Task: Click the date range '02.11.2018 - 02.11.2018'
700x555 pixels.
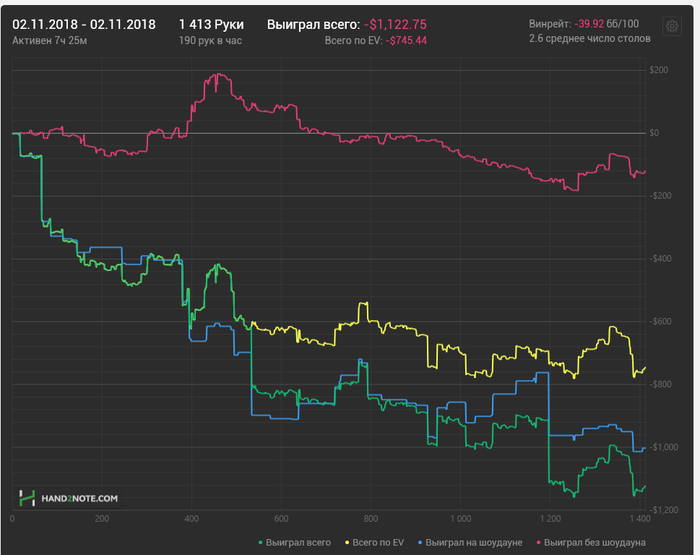Action: tap(84, 24)
